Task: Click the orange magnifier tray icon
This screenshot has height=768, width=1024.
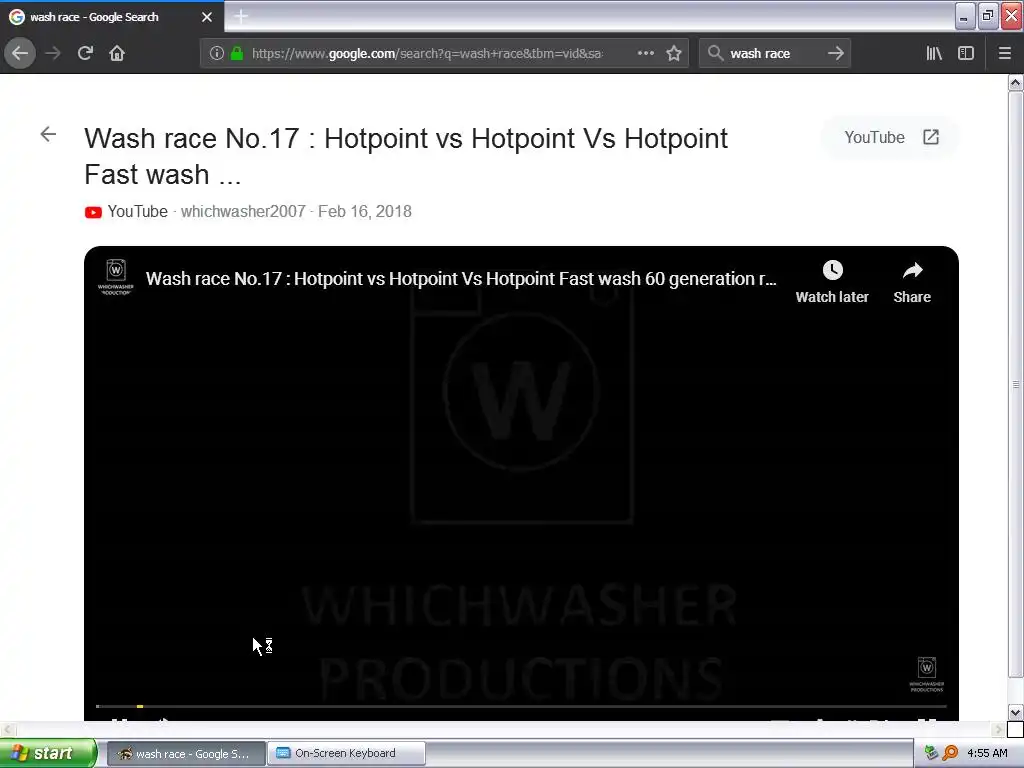Action: (x=951, y=753)
